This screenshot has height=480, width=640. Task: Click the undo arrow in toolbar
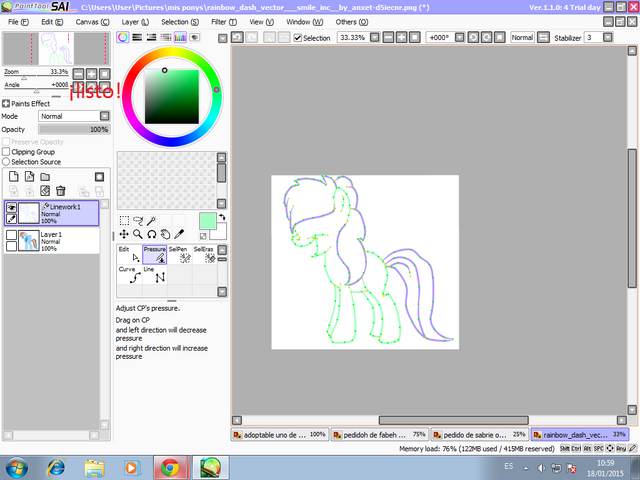coord(237,38)
